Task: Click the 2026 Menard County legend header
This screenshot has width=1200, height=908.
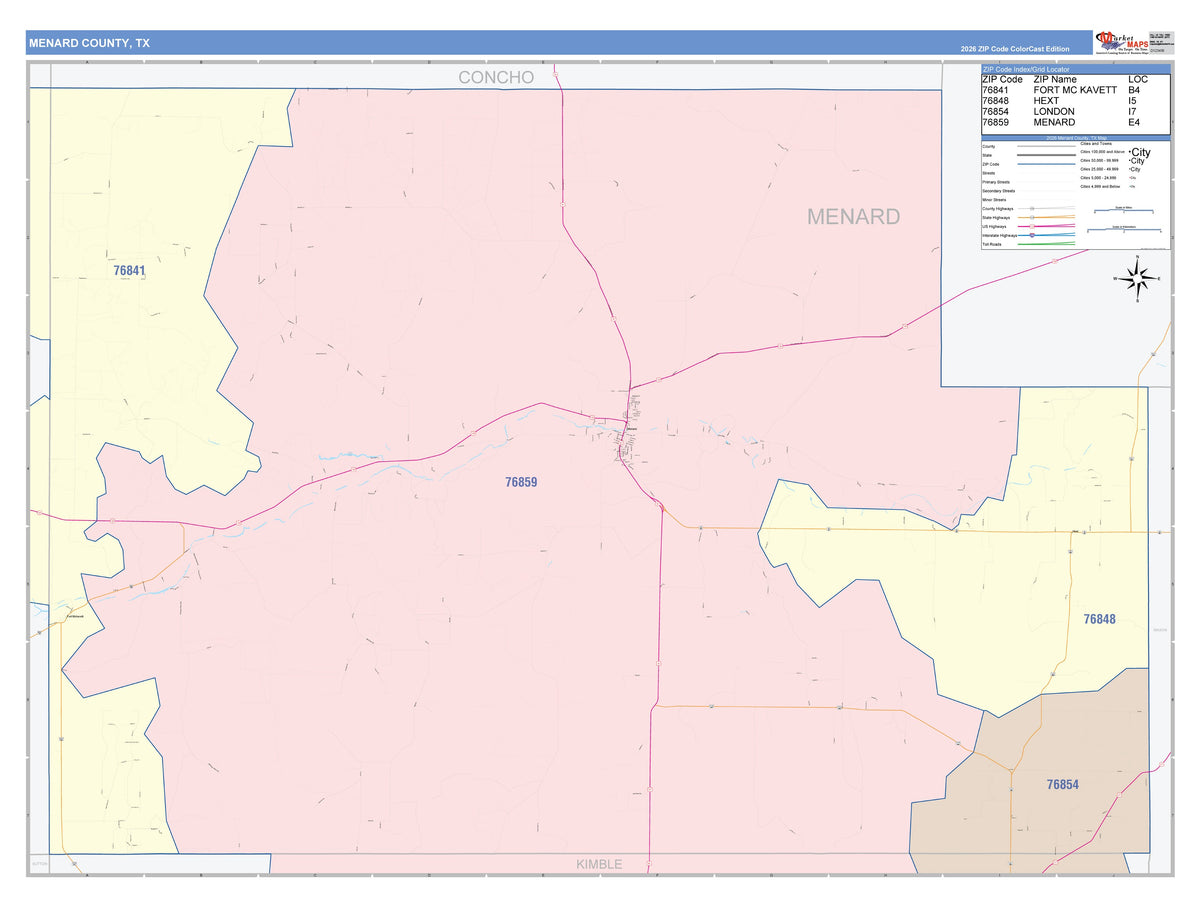Action: (x=1076, y=138)
